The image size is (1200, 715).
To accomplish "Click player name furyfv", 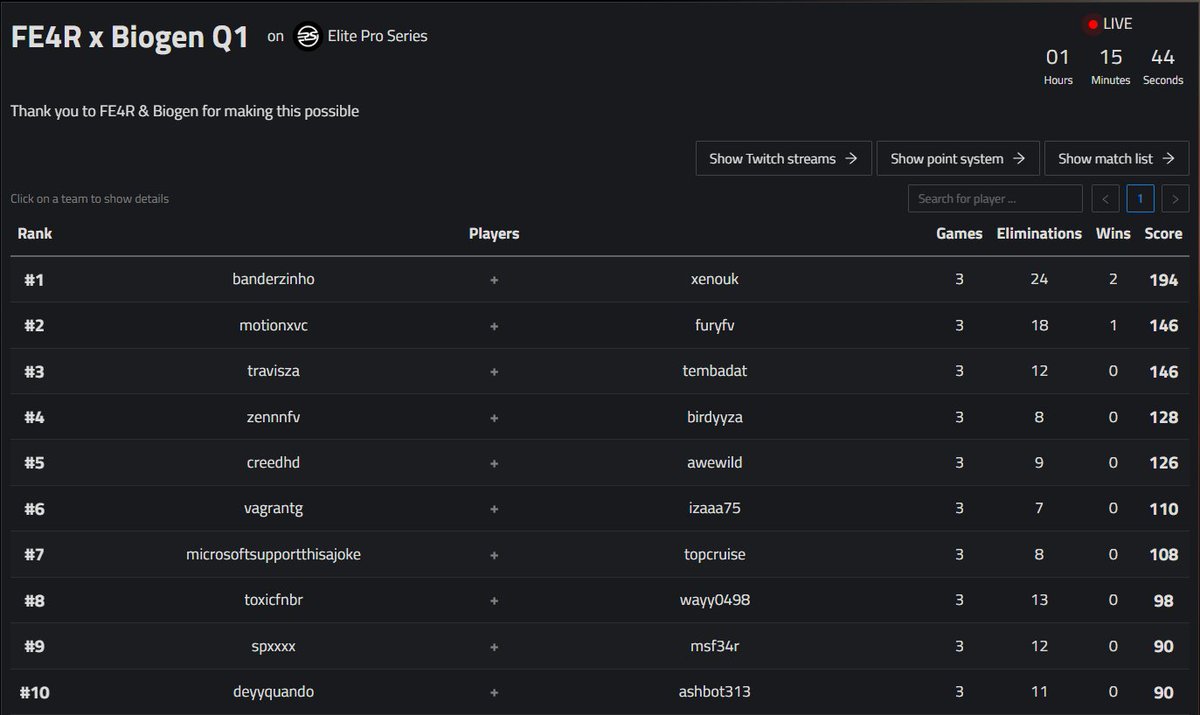I will (715, 325).
